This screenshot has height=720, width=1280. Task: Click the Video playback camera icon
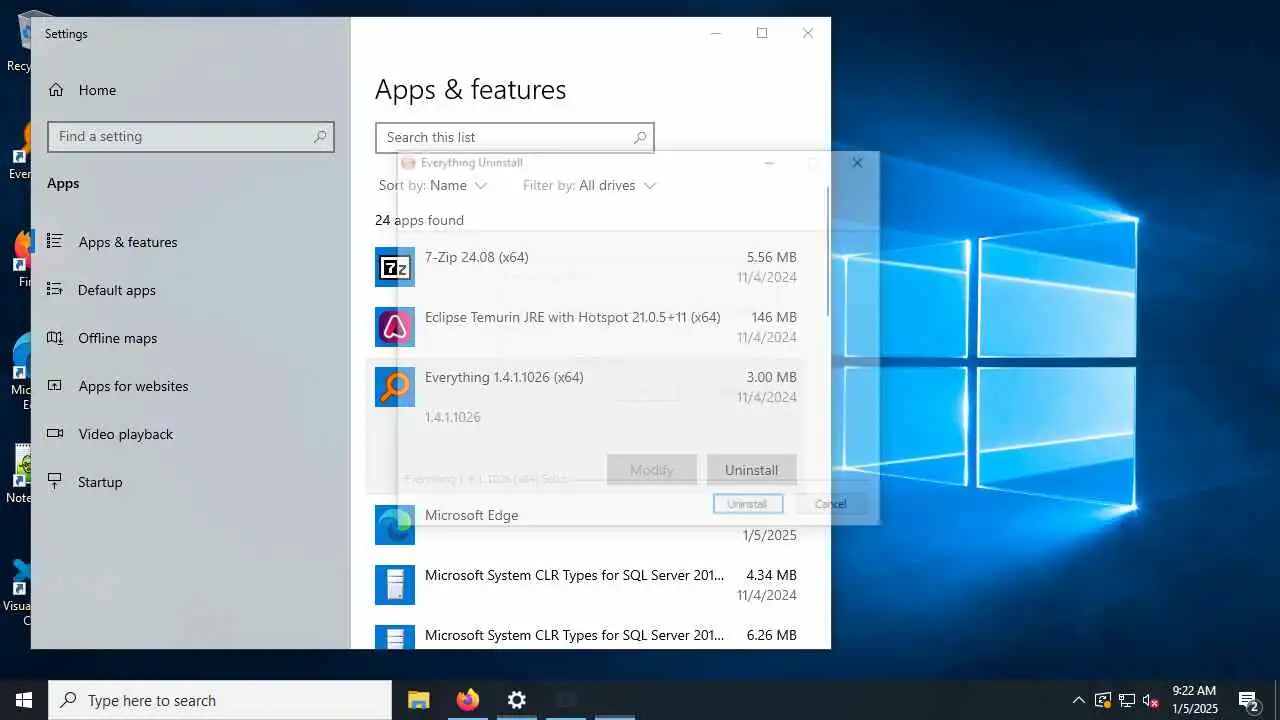point(55,433)
